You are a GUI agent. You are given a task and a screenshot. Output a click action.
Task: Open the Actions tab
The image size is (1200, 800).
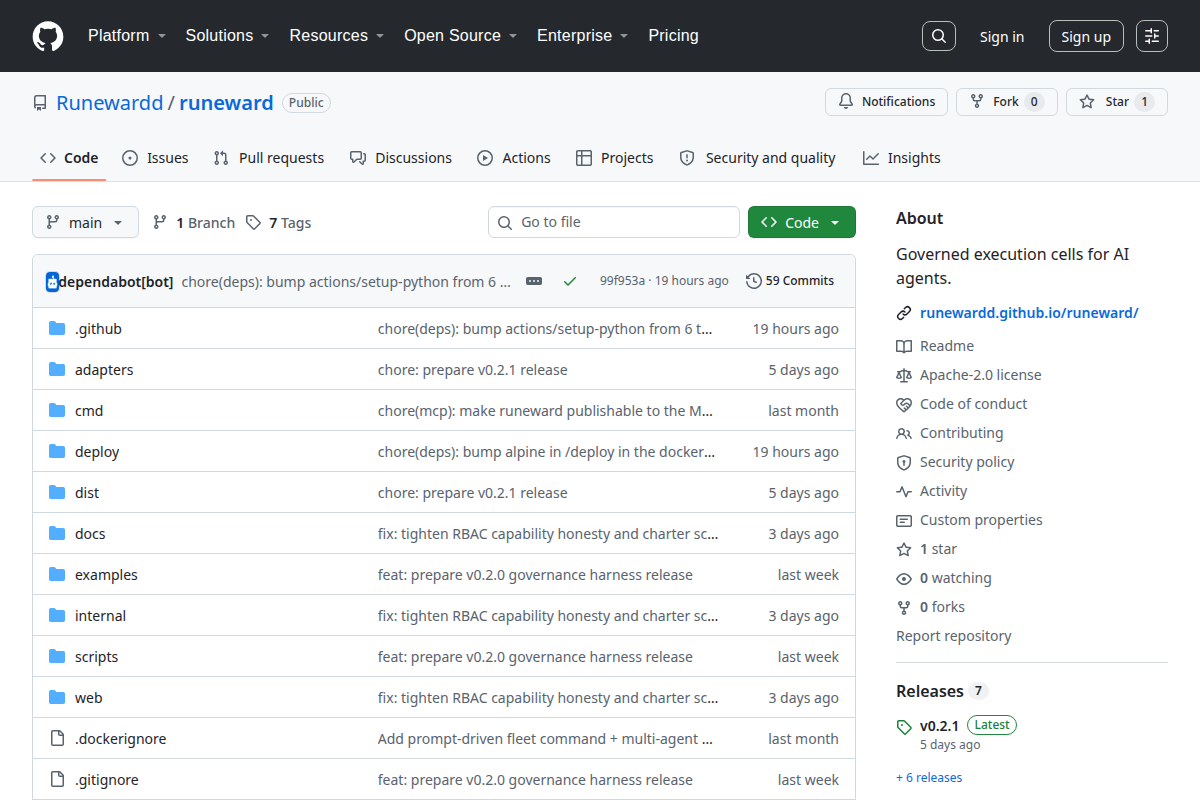(x=514, y=158)
